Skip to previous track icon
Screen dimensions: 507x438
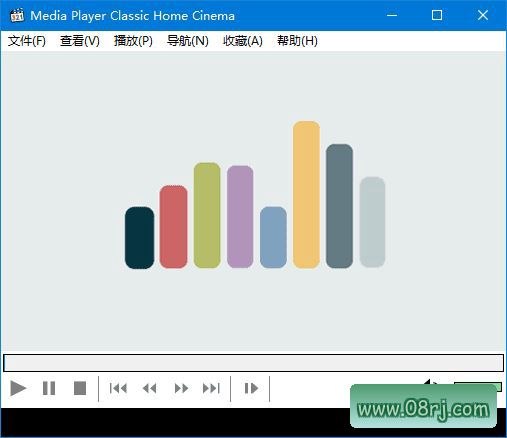coord(118,388)
